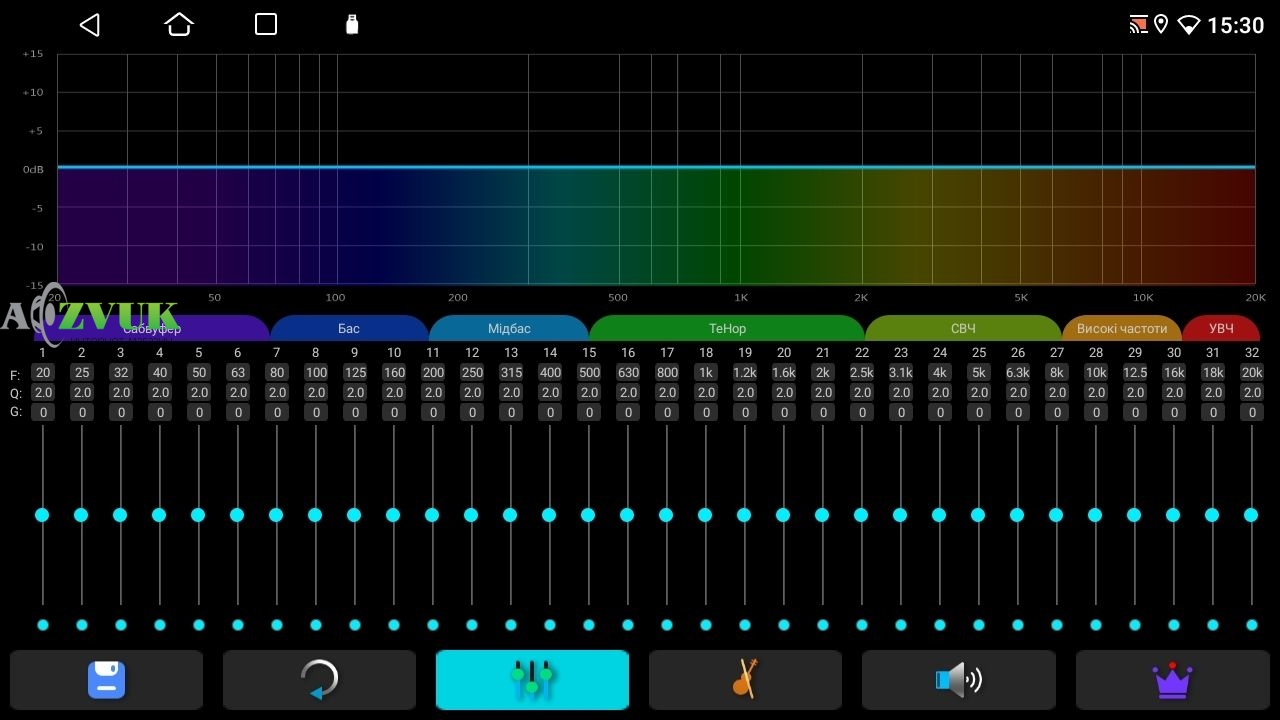
Task: Tap the USB icon in the status bar
Action: (351, 24)
